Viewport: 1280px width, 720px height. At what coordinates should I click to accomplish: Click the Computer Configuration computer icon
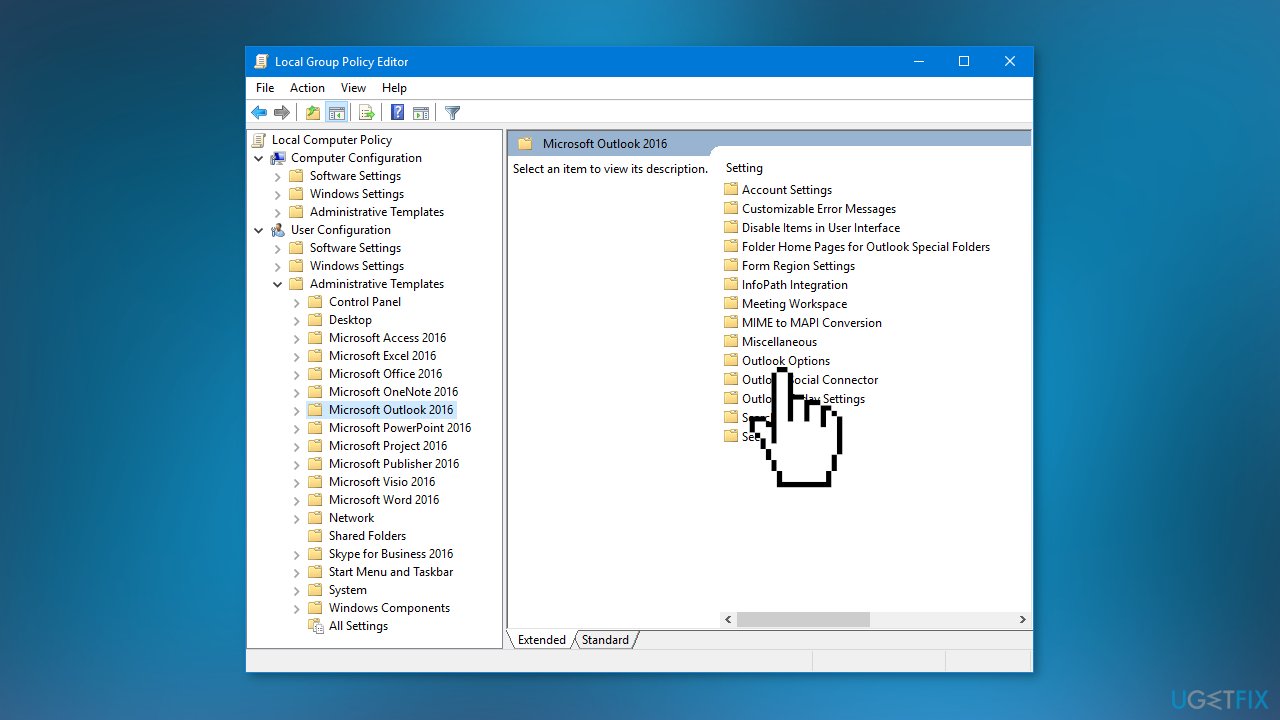pyautogui.click(x=278, y=158)
